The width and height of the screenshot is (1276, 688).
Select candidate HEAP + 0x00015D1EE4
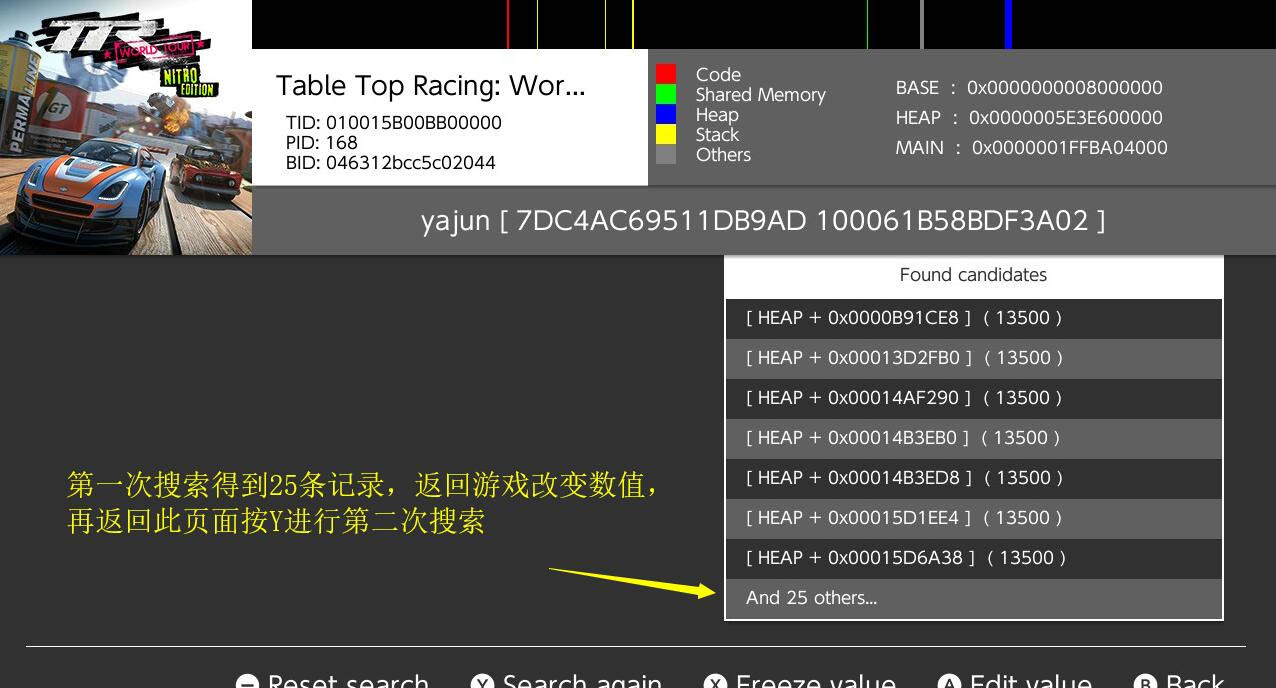pyautogui.click(x=974, y=518)
